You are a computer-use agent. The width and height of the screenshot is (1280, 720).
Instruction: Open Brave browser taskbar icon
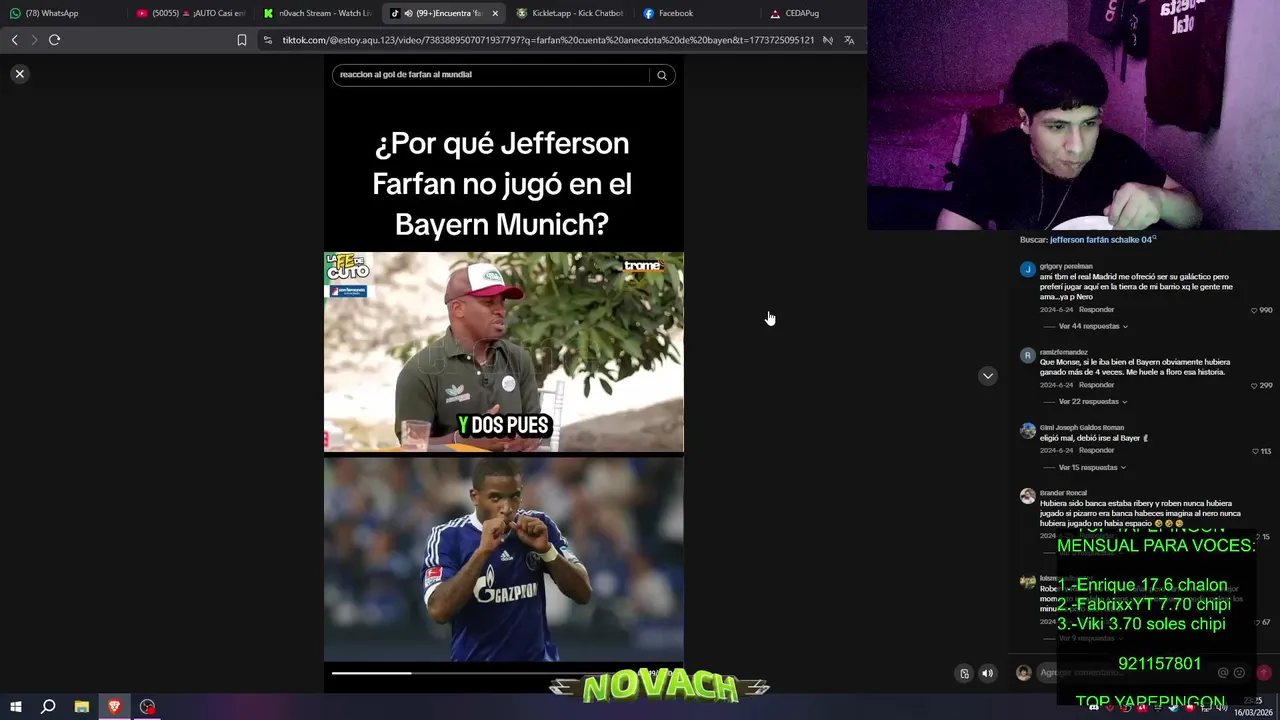(115, 707)
